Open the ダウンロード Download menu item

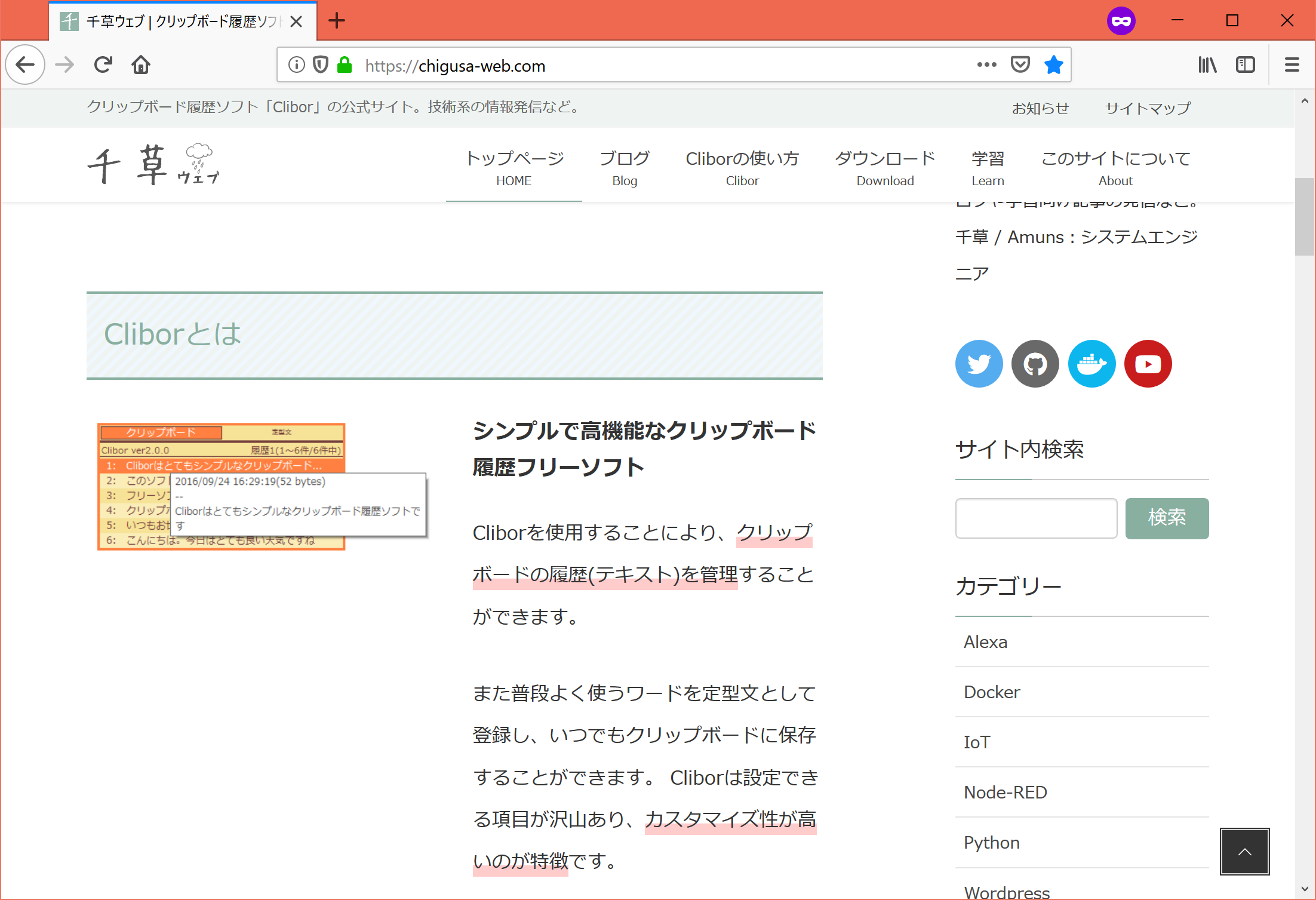click(885, 168)
